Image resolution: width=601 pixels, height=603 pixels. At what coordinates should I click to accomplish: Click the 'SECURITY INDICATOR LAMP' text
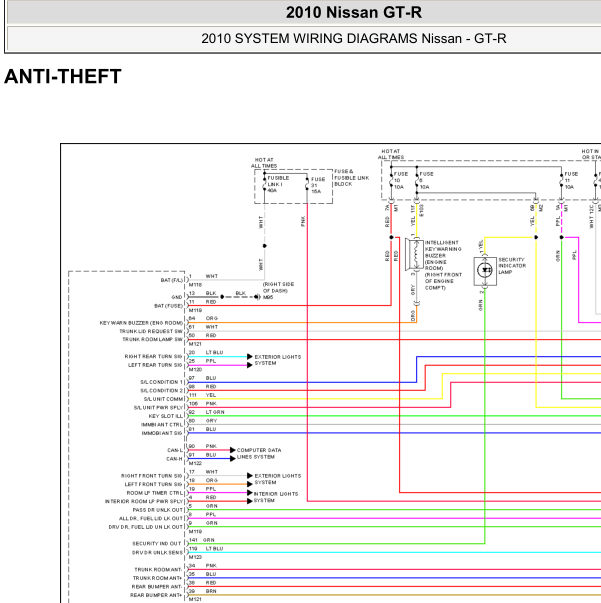512,266
